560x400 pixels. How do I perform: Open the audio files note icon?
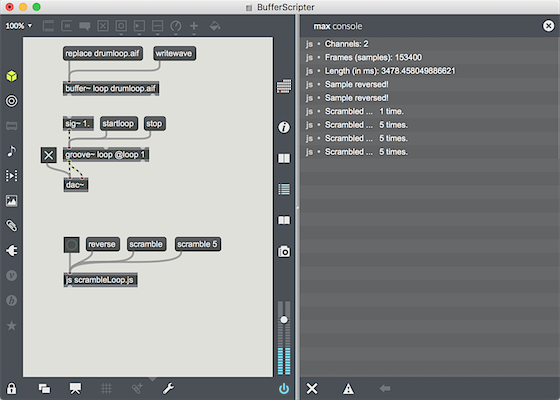coord(11,151)
